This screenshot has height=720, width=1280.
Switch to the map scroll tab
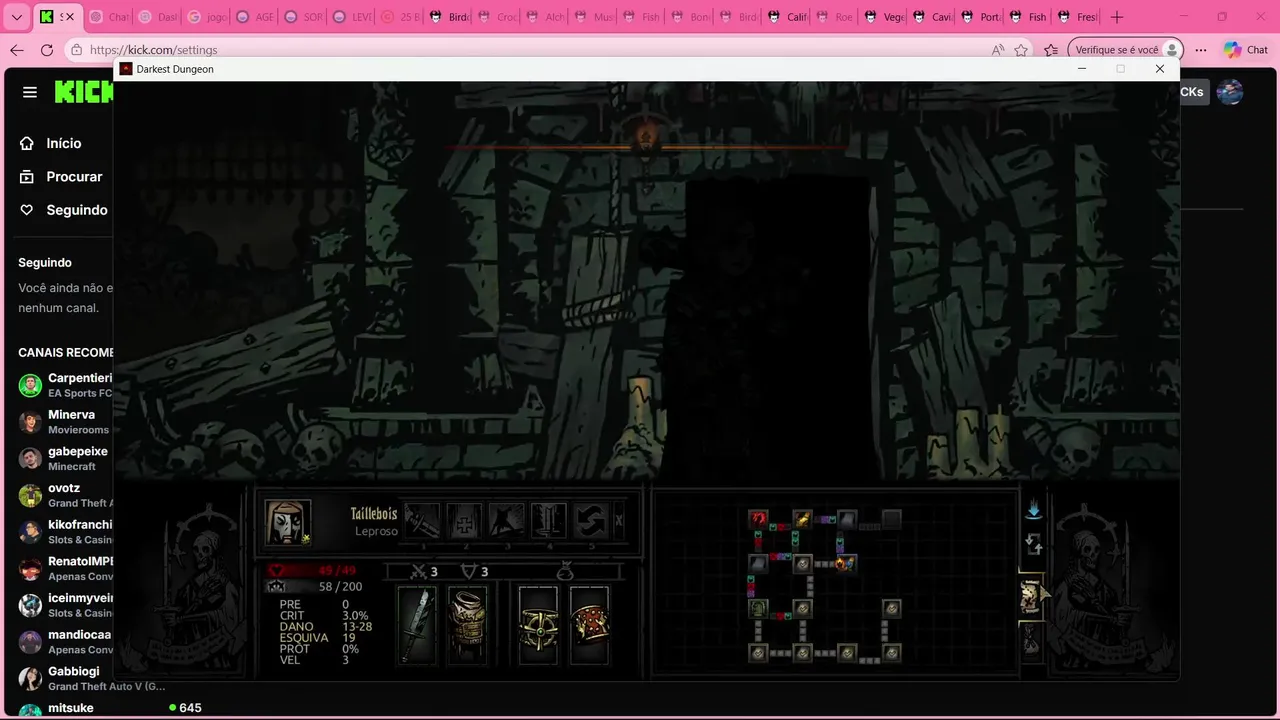click(1031, 597)
